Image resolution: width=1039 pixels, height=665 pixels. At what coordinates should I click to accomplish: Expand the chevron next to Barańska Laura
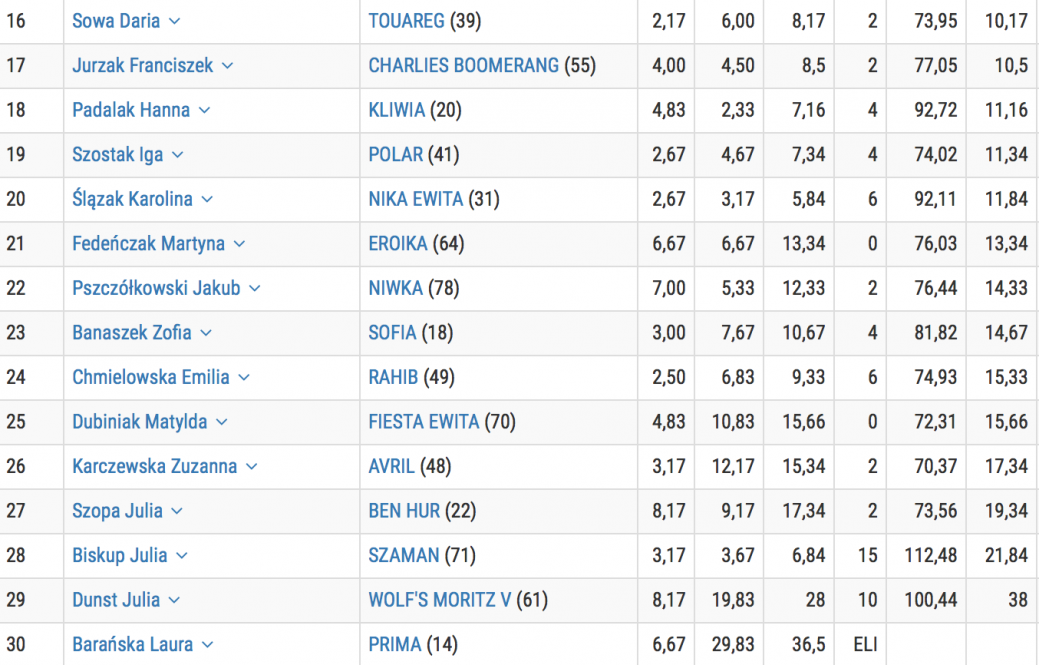[207, 644]
